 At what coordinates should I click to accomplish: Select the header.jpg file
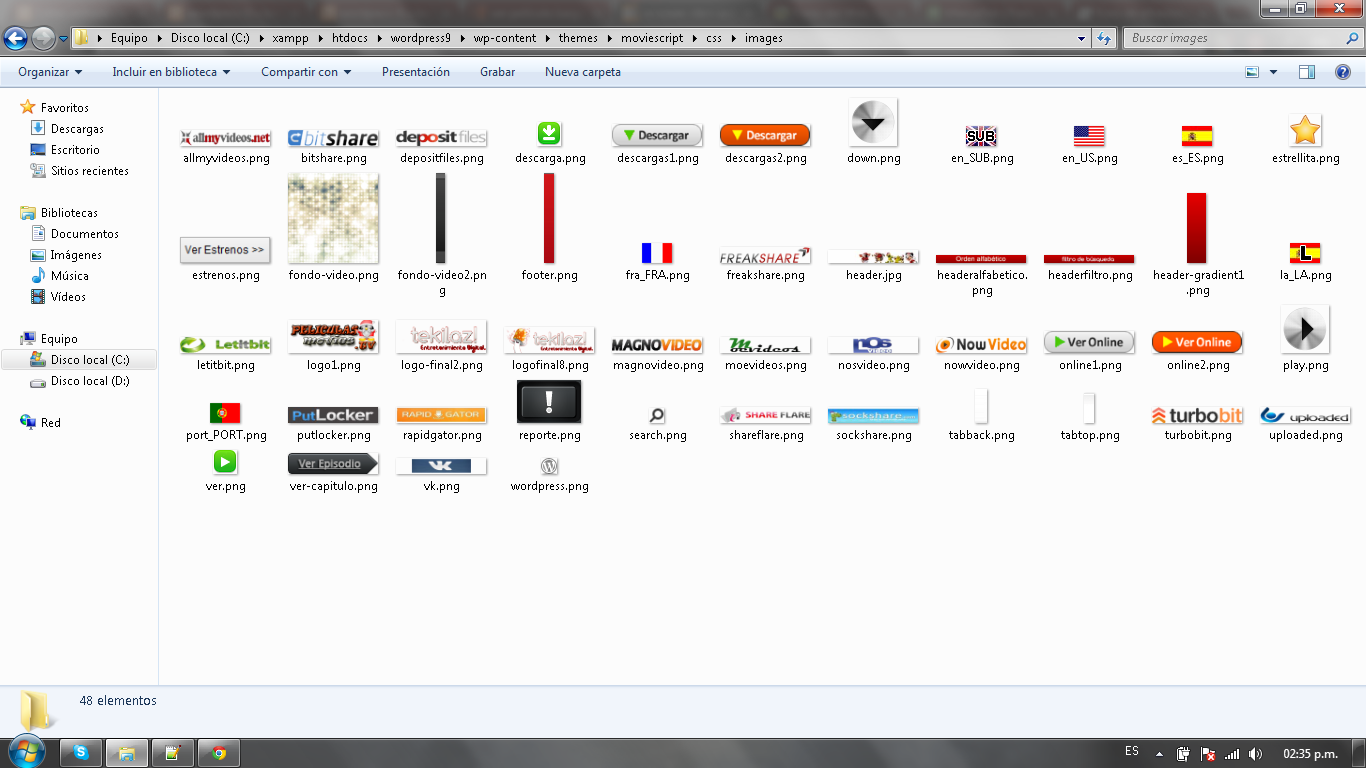873,257
